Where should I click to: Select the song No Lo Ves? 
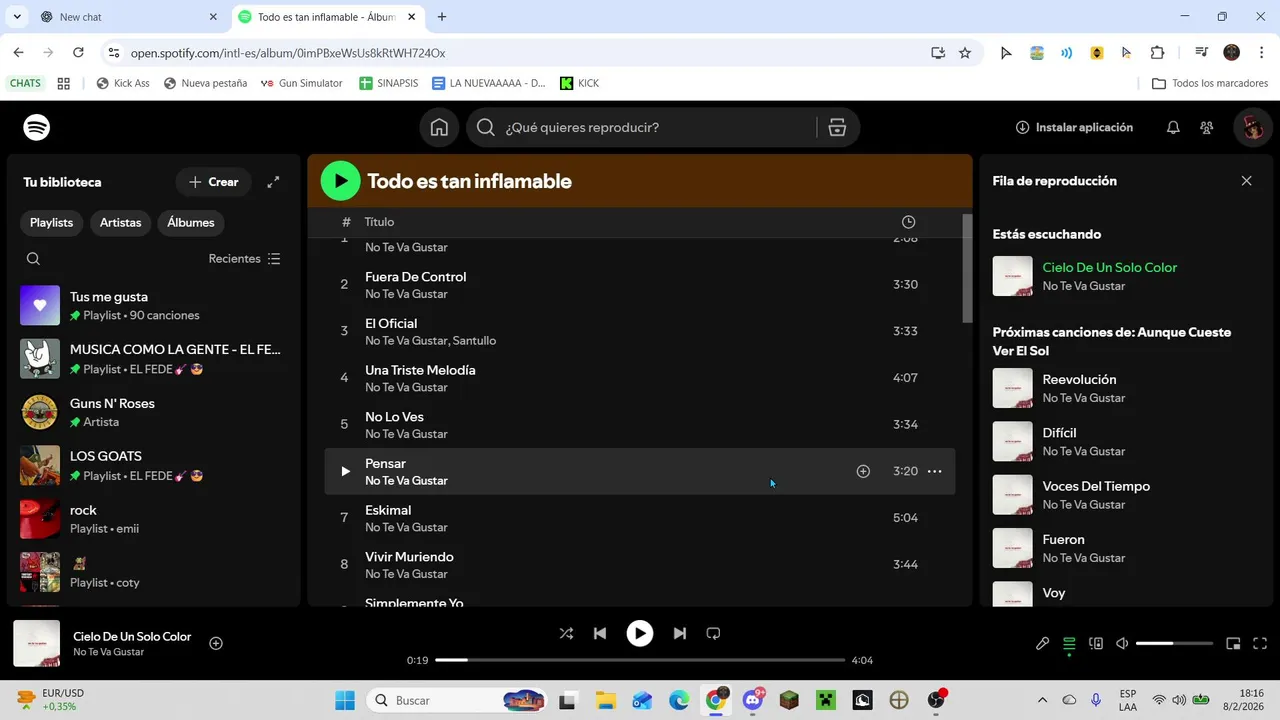(640, 424)
